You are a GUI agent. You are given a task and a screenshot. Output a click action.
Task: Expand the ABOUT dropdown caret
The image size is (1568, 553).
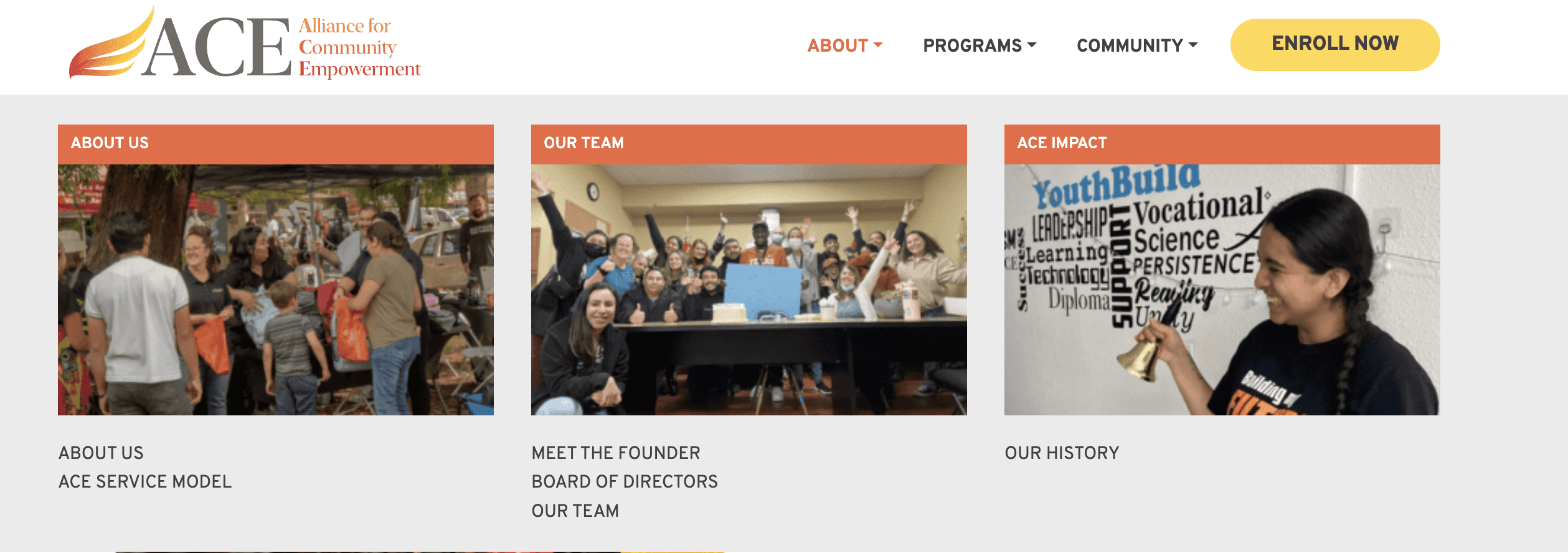tap(878, 45)
